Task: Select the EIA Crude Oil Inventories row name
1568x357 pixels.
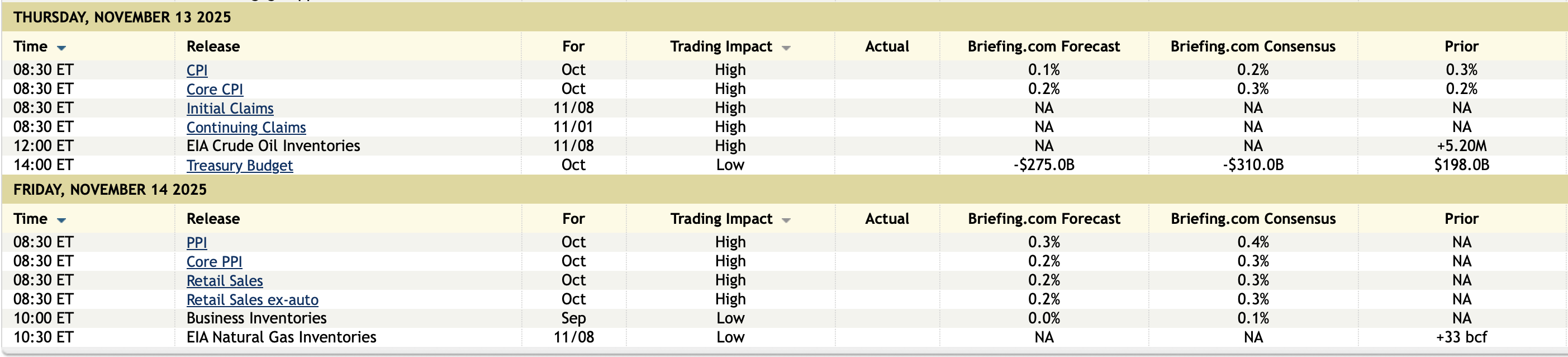Action: pos(273,146)
